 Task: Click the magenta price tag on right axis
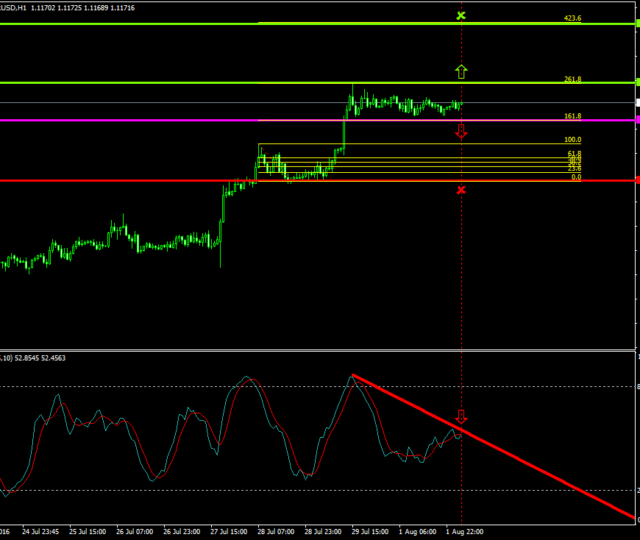636,120
